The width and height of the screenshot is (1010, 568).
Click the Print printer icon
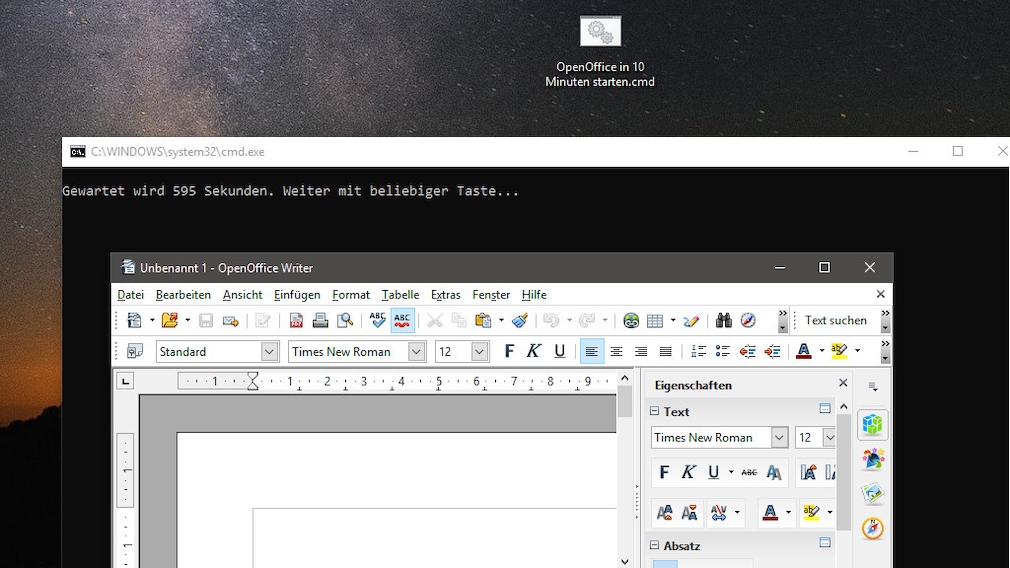tap(320, 320)
